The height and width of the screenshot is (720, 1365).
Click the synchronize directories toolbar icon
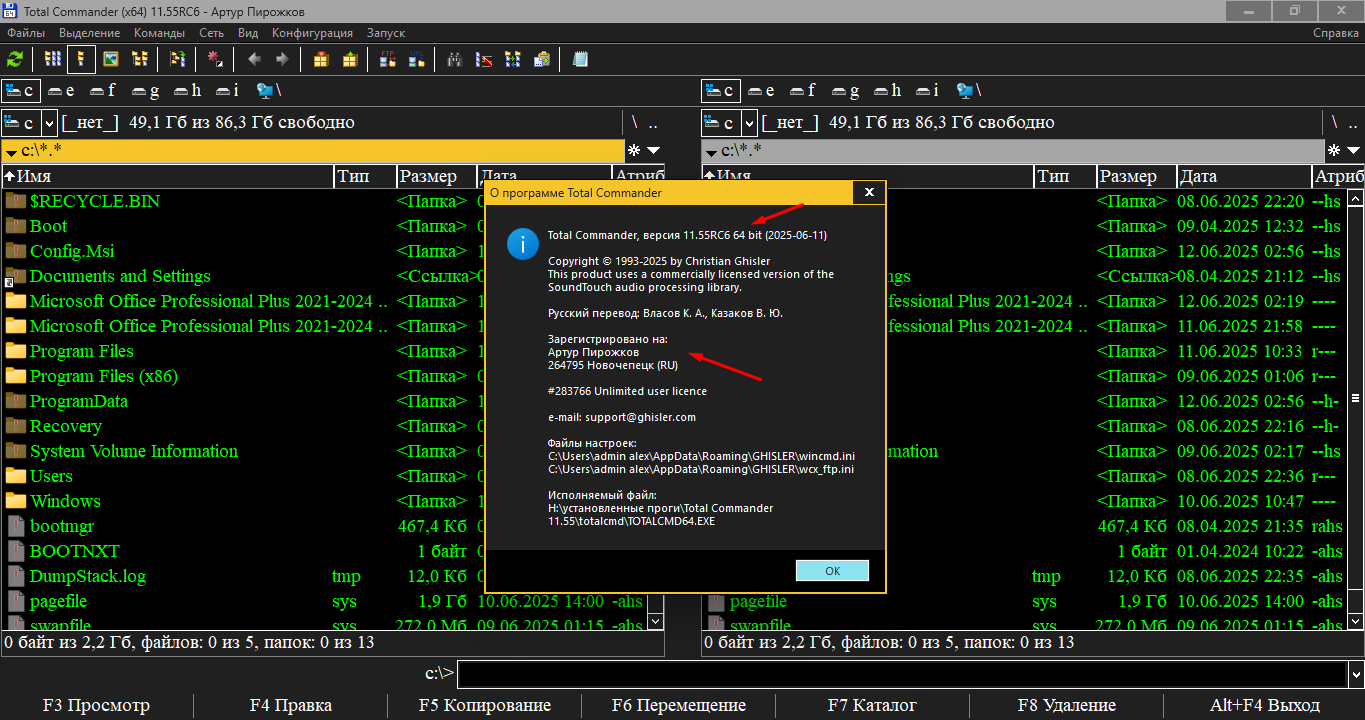(513, 60)
